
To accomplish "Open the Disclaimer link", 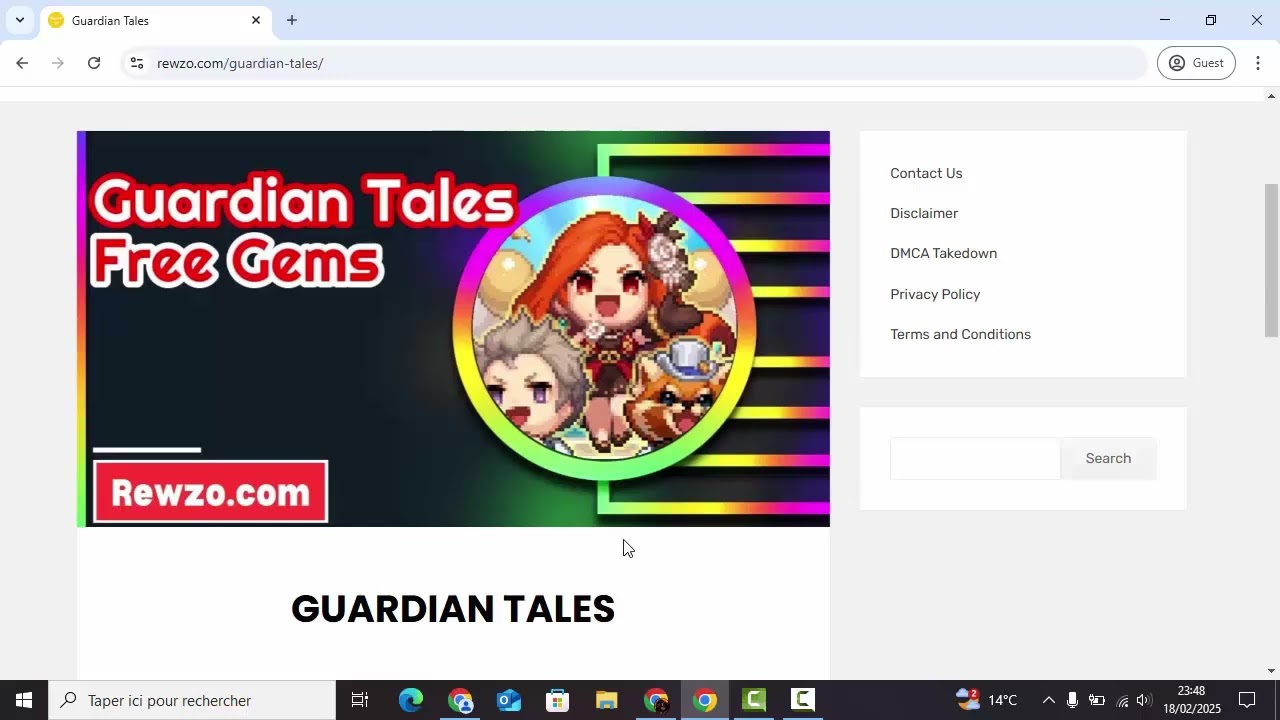I will tap(924, 213).
